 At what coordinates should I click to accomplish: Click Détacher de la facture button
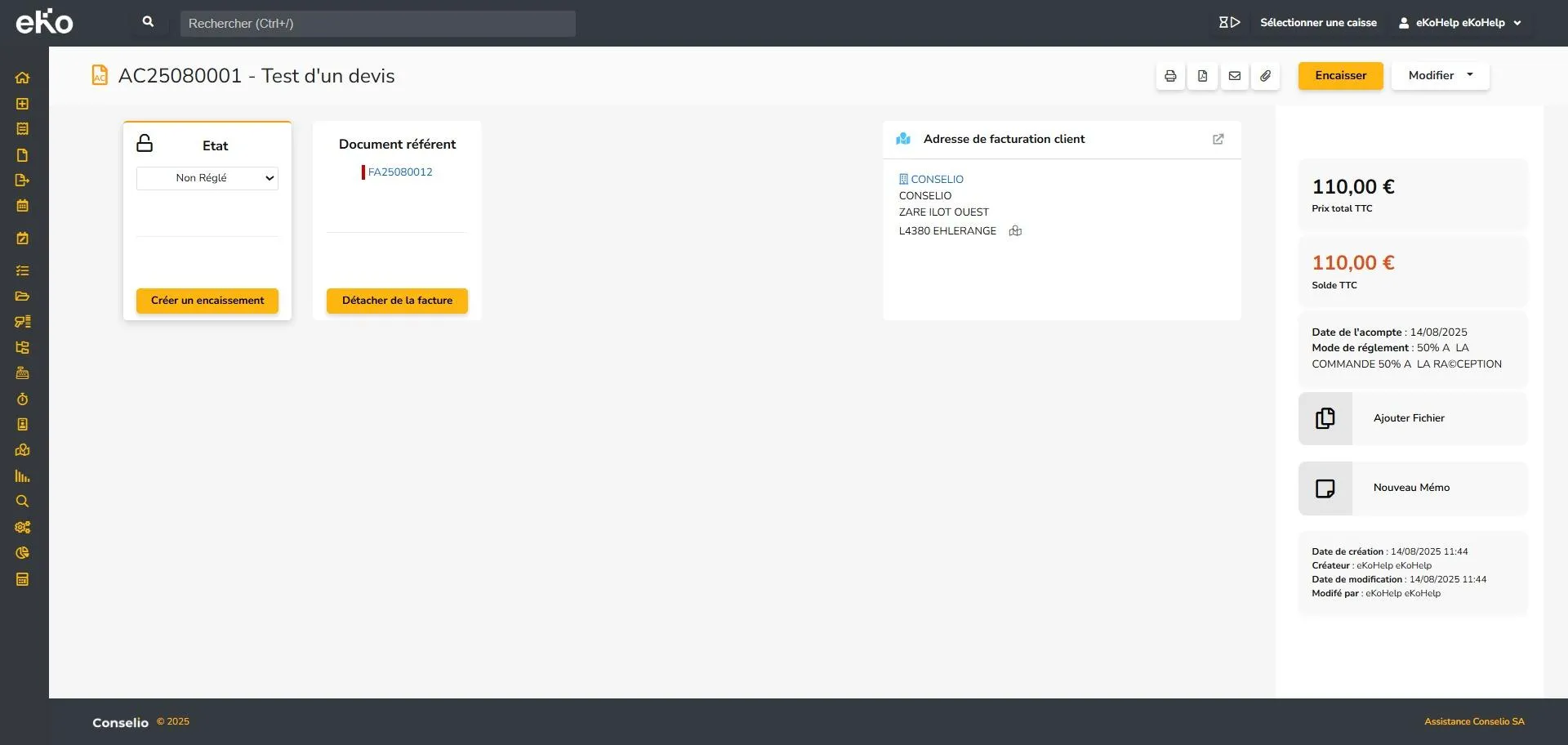coord(397,301)
